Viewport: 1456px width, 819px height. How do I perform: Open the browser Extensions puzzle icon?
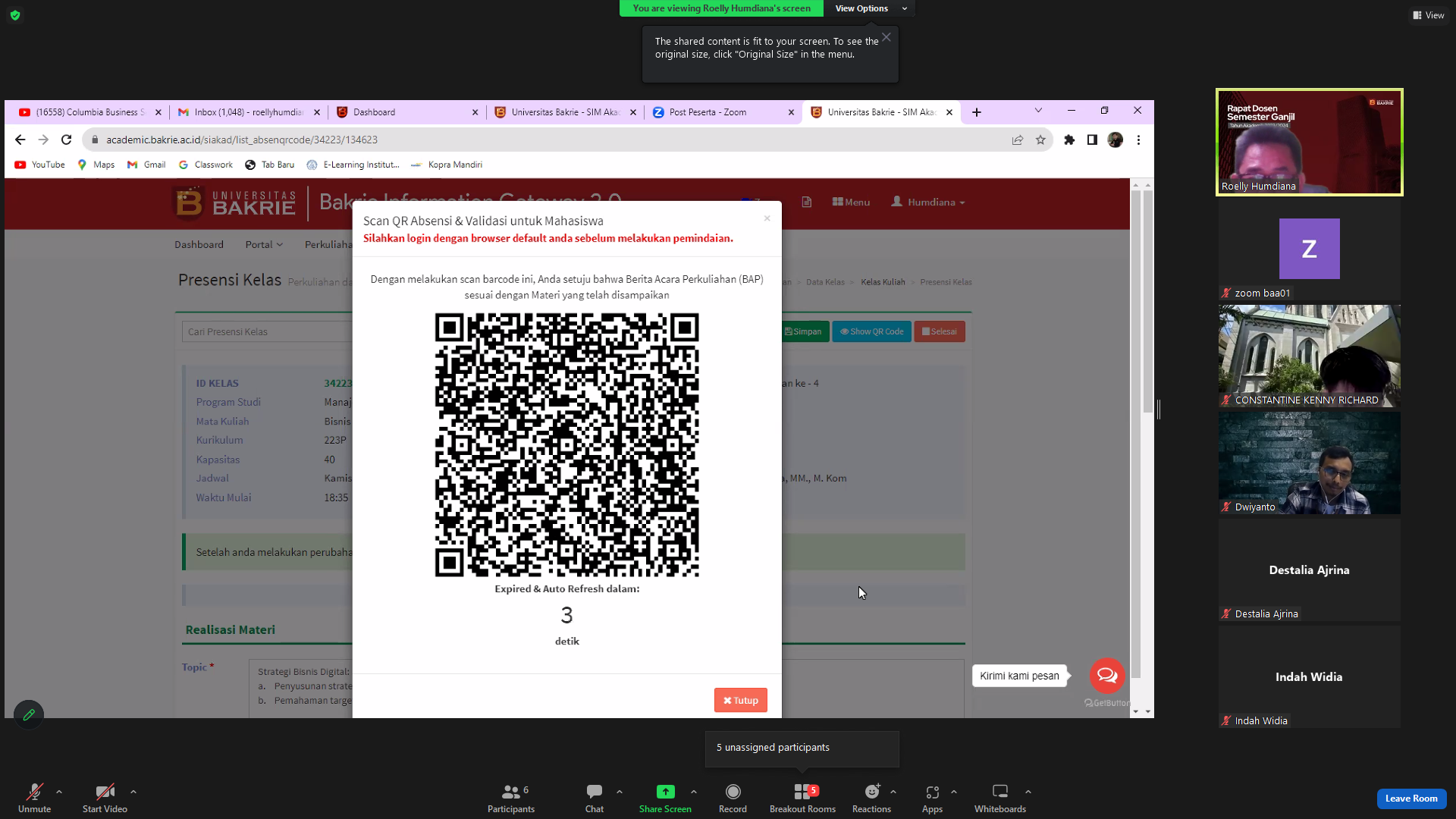[1069, 140]
